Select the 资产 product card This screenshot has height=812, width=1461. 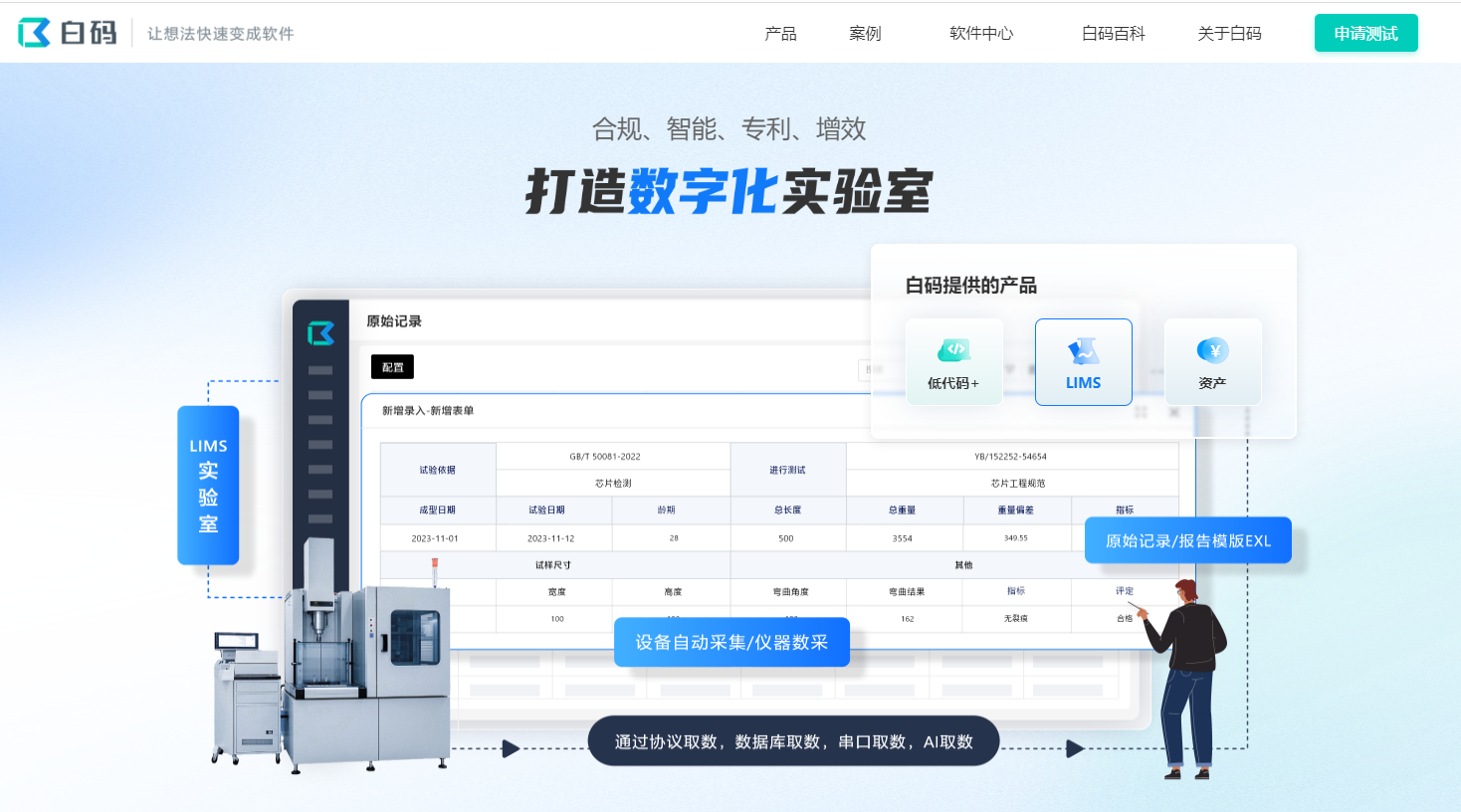[1212, 362]
